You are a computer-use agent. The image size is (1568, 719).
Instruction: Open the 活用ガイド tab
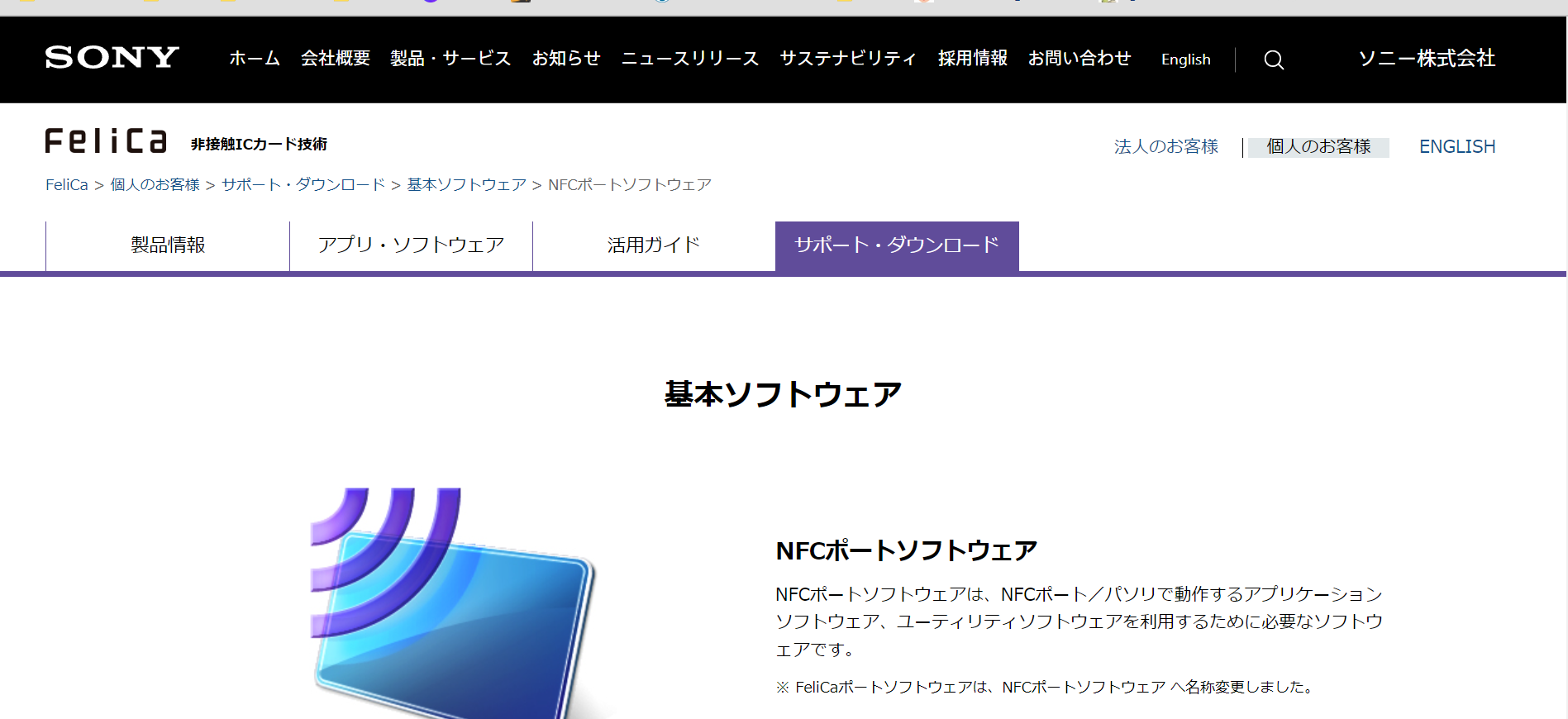click(654, 245)
